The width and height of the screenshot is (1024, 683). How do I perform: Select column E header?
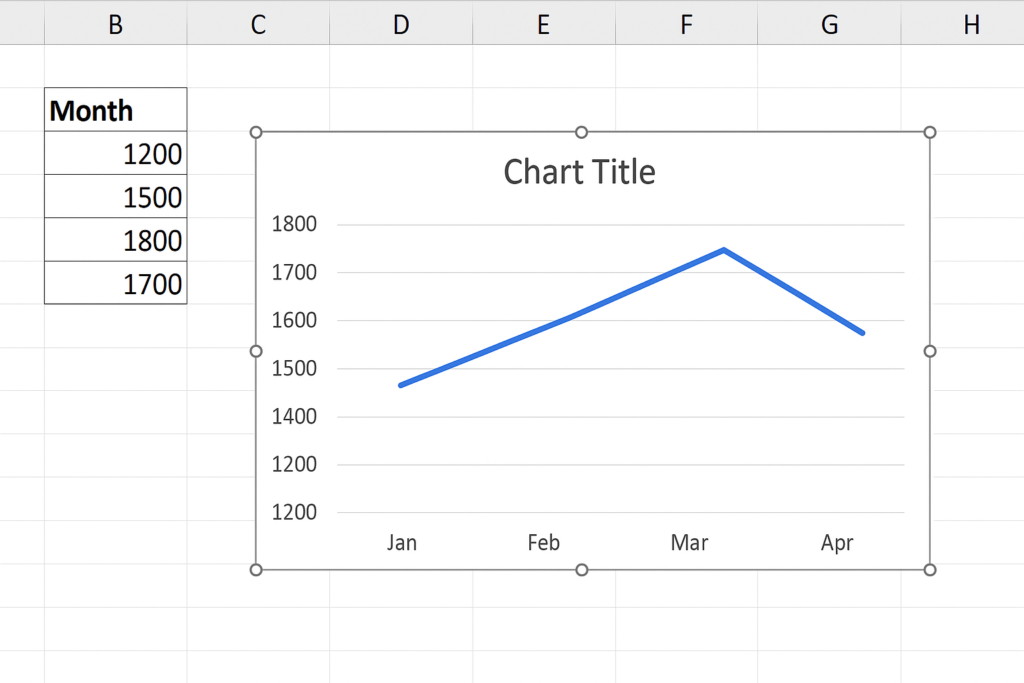coord(543,24)
